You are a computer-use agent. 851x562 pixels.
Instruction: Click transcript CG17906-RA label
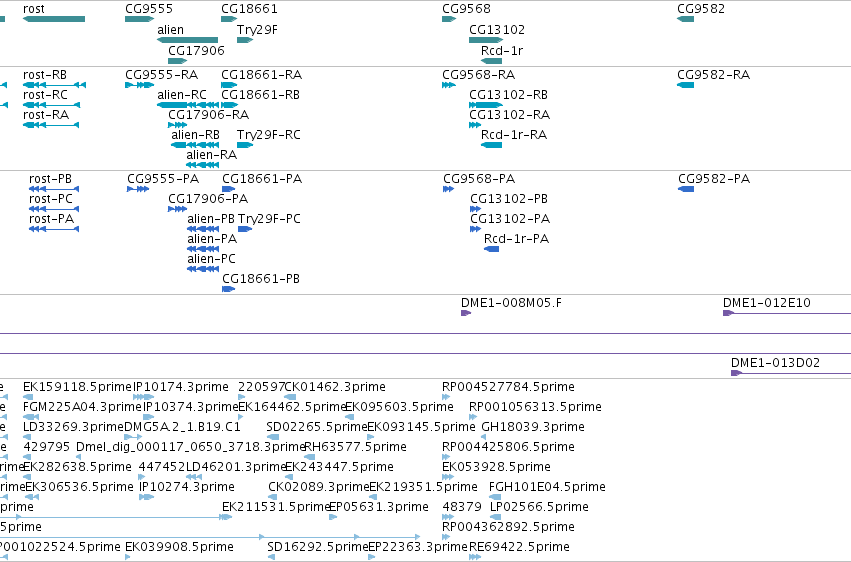[208, 115]
